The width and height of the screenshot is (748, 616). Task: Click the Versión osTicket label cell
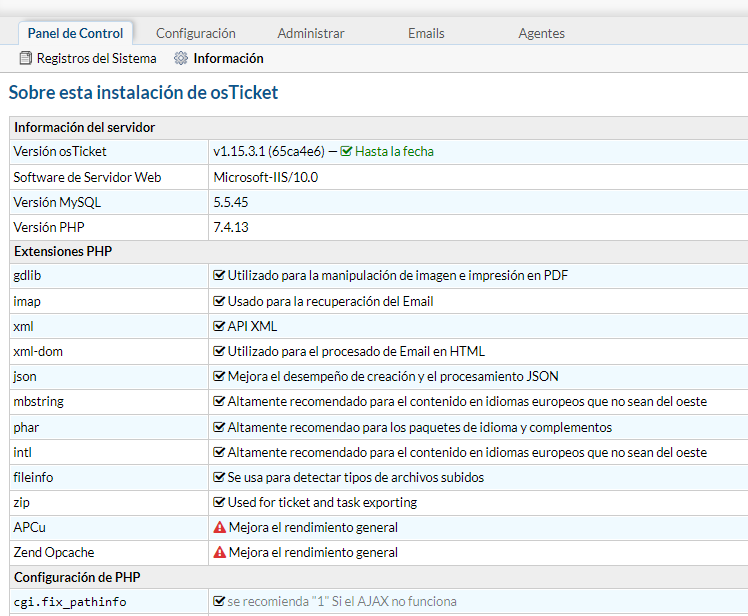(109, 152)
